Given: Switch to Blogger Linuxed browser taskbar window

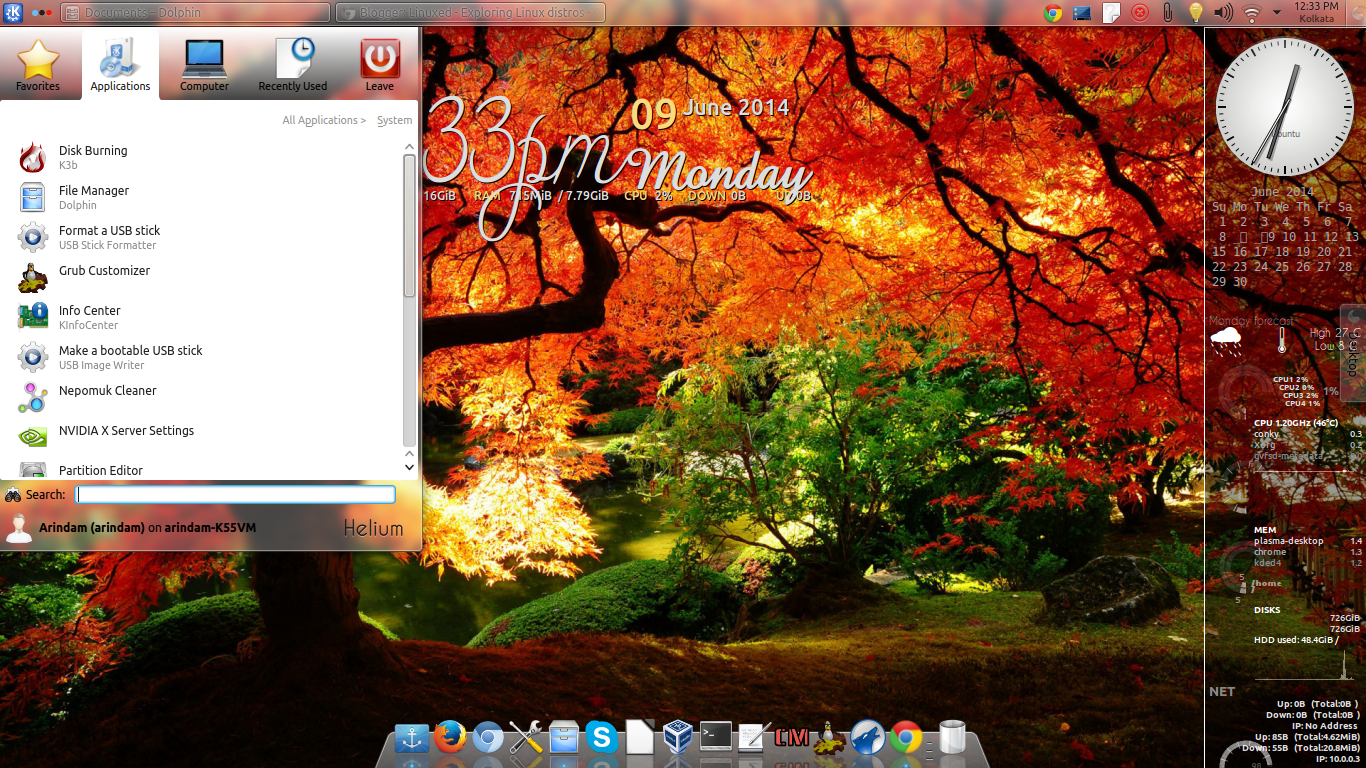Looking at the screenshot, I should (x=471, y=13).
